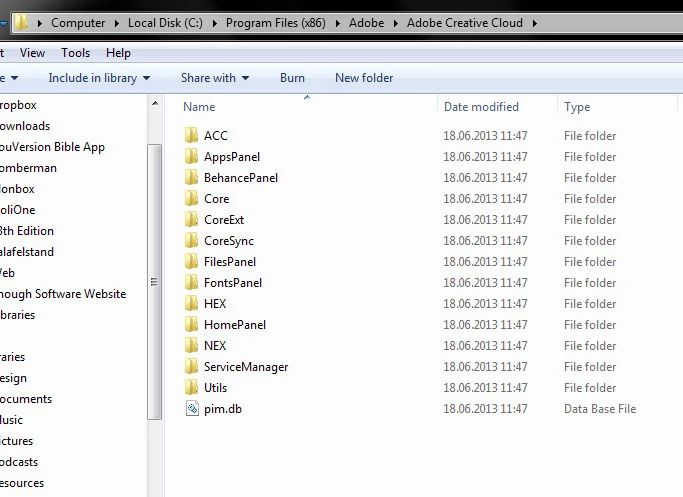Screen dimensions: 683x497
Task: Sort by the Date modified column header
Action: 481,107
